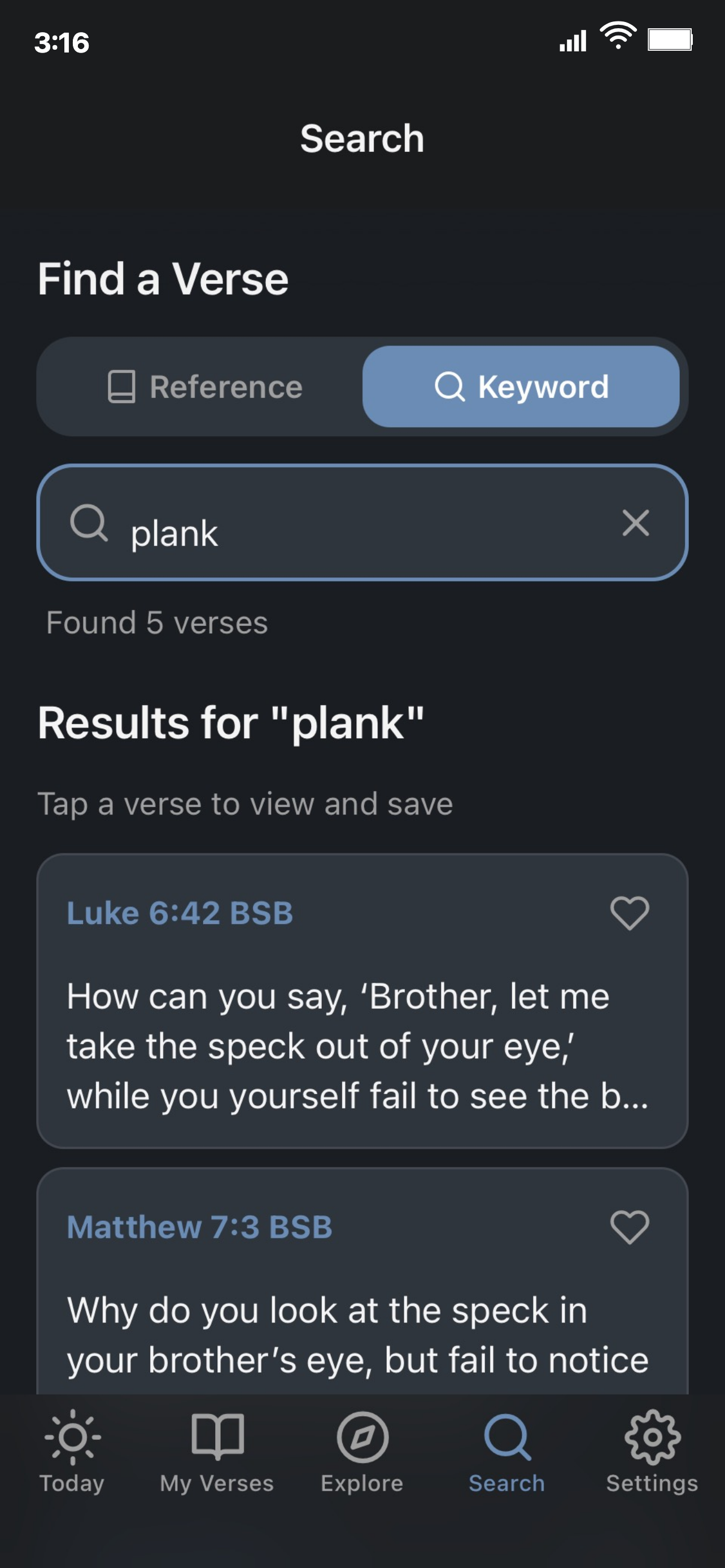Open the Explore compass icon
This screenshot has height=1568, width=725.
362,1436
